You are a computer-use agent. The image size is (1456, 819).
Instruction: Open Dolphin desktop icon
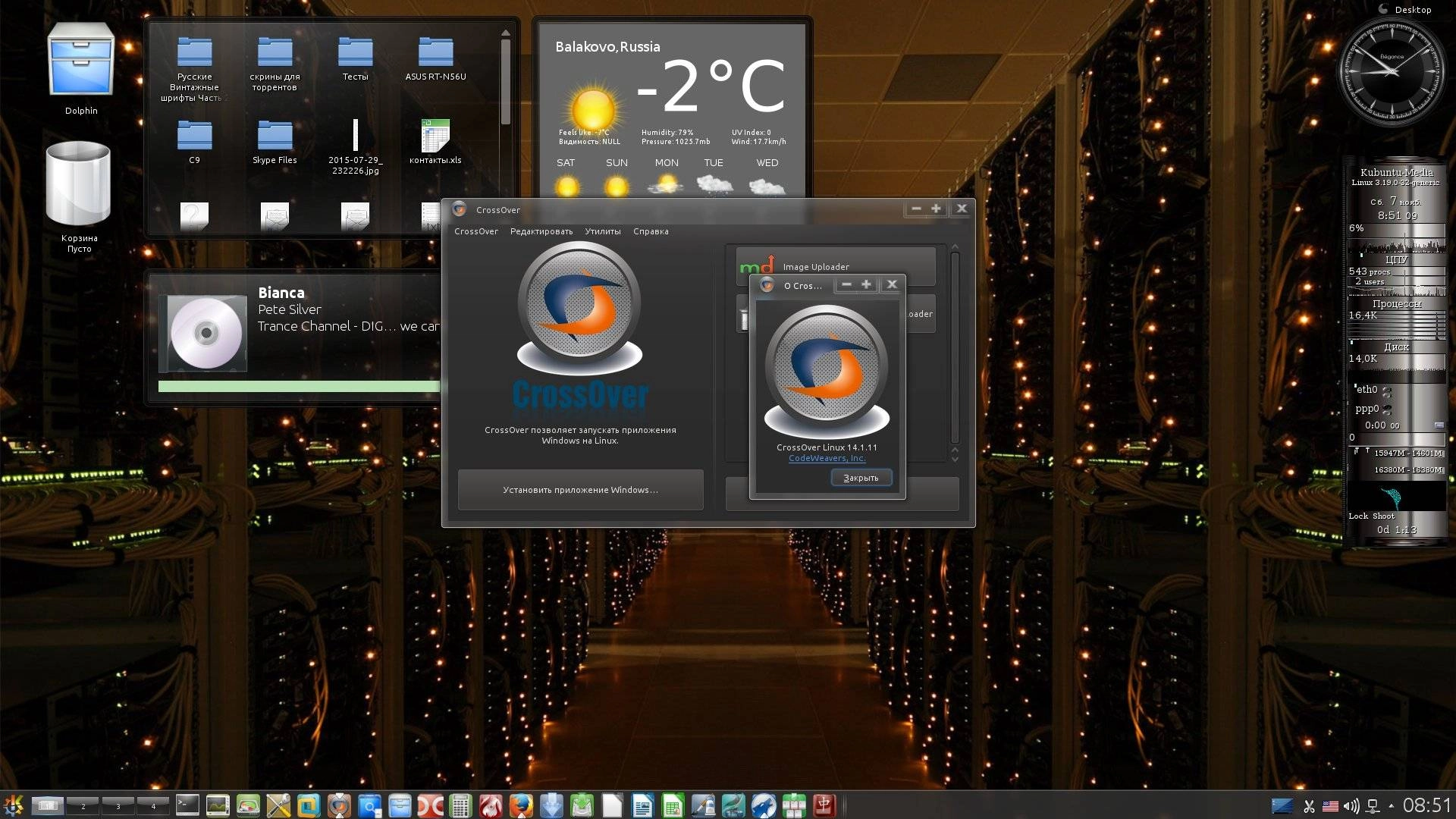(80, 68)
